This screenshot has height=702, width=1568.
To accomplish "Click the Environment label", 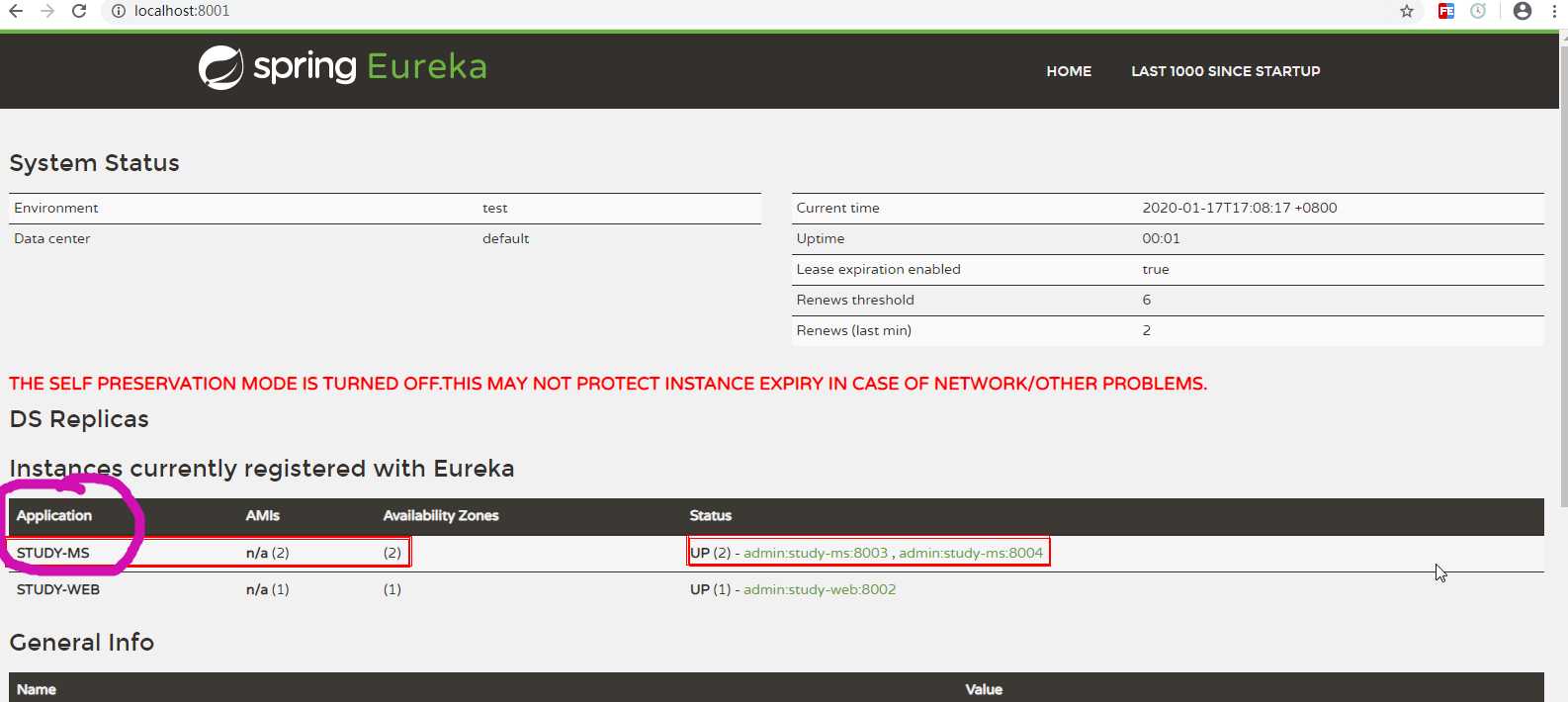I will coord(56,208).
